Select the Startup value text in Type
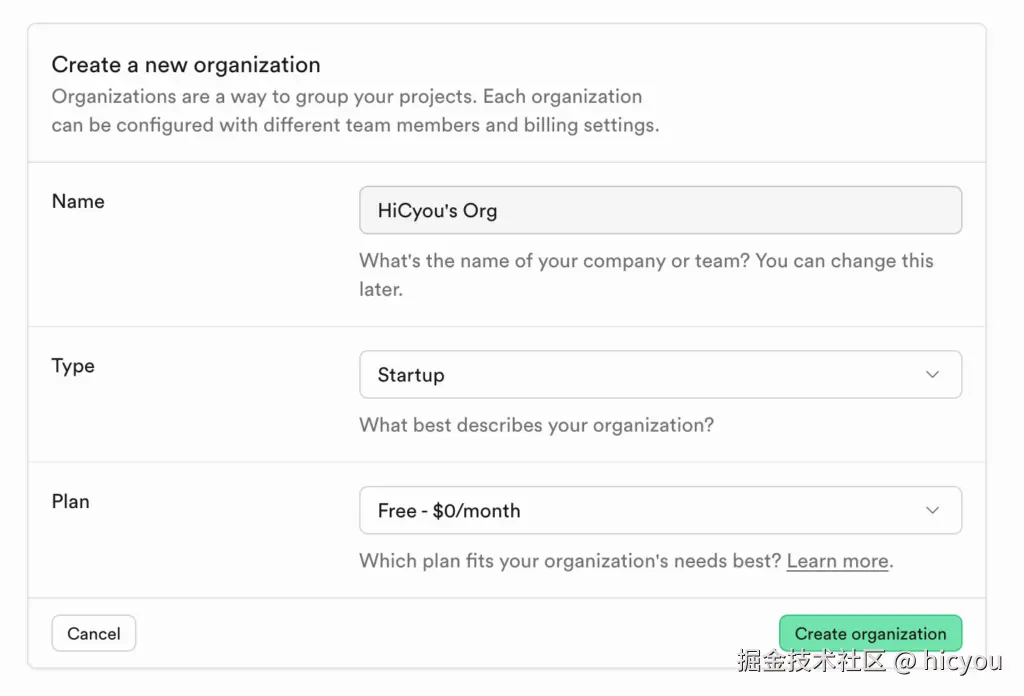1024x696 pixels. tap(411, 375)
